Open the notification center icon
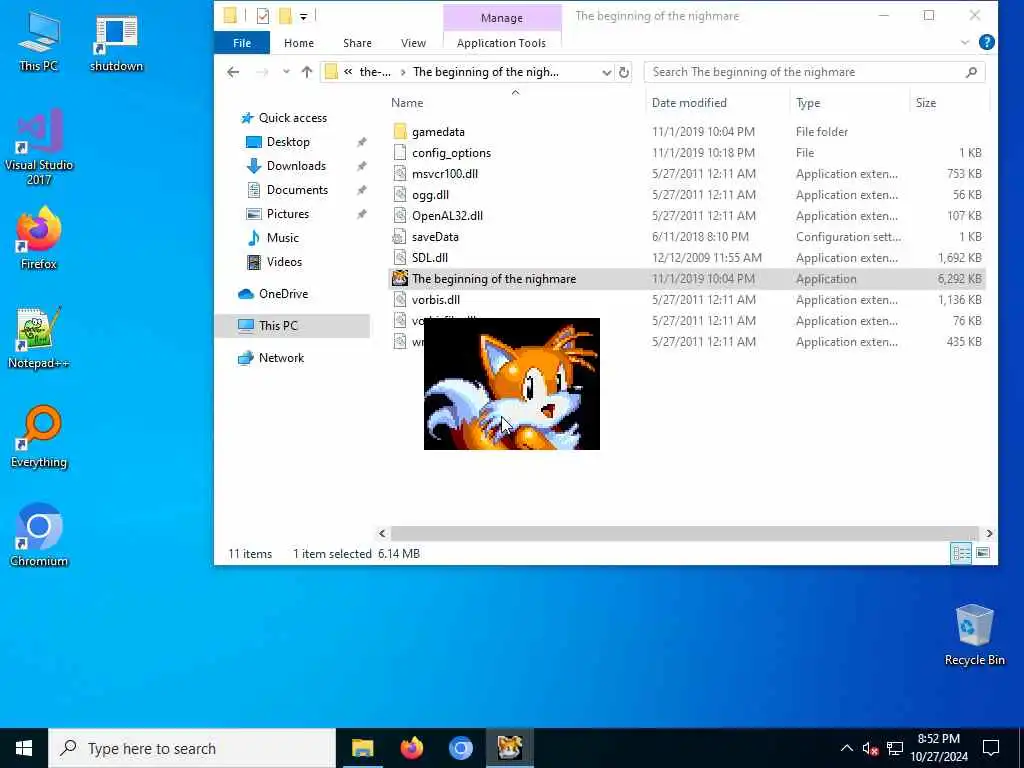This screenshot has height=768, width=1024. pyautogui.click(x=991, y=748)
